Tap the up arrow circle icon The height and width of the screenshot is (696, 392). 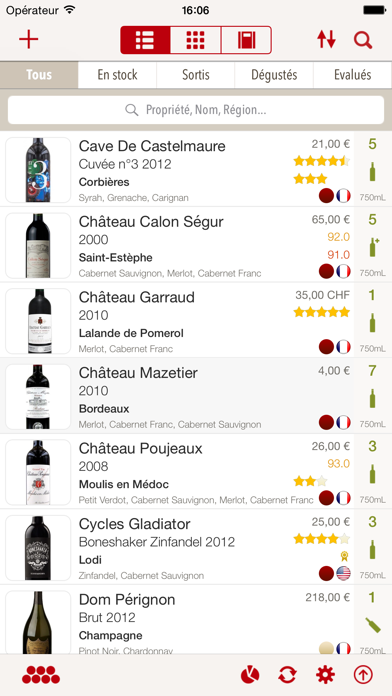(x=363, y=675)
